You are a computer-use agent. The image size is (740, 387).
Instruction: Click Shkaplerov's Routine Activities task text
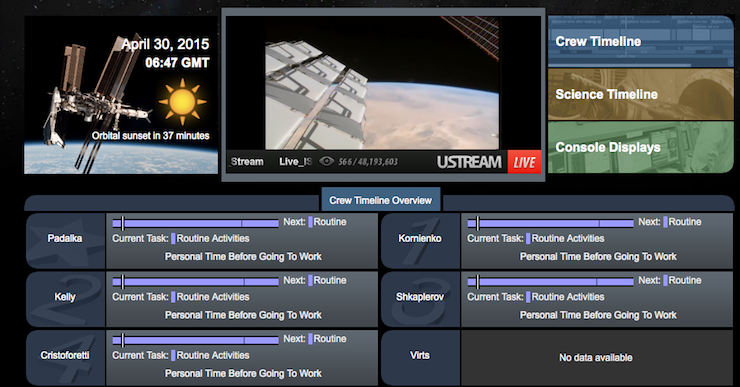pyautogui.click(x=568, y=297)
